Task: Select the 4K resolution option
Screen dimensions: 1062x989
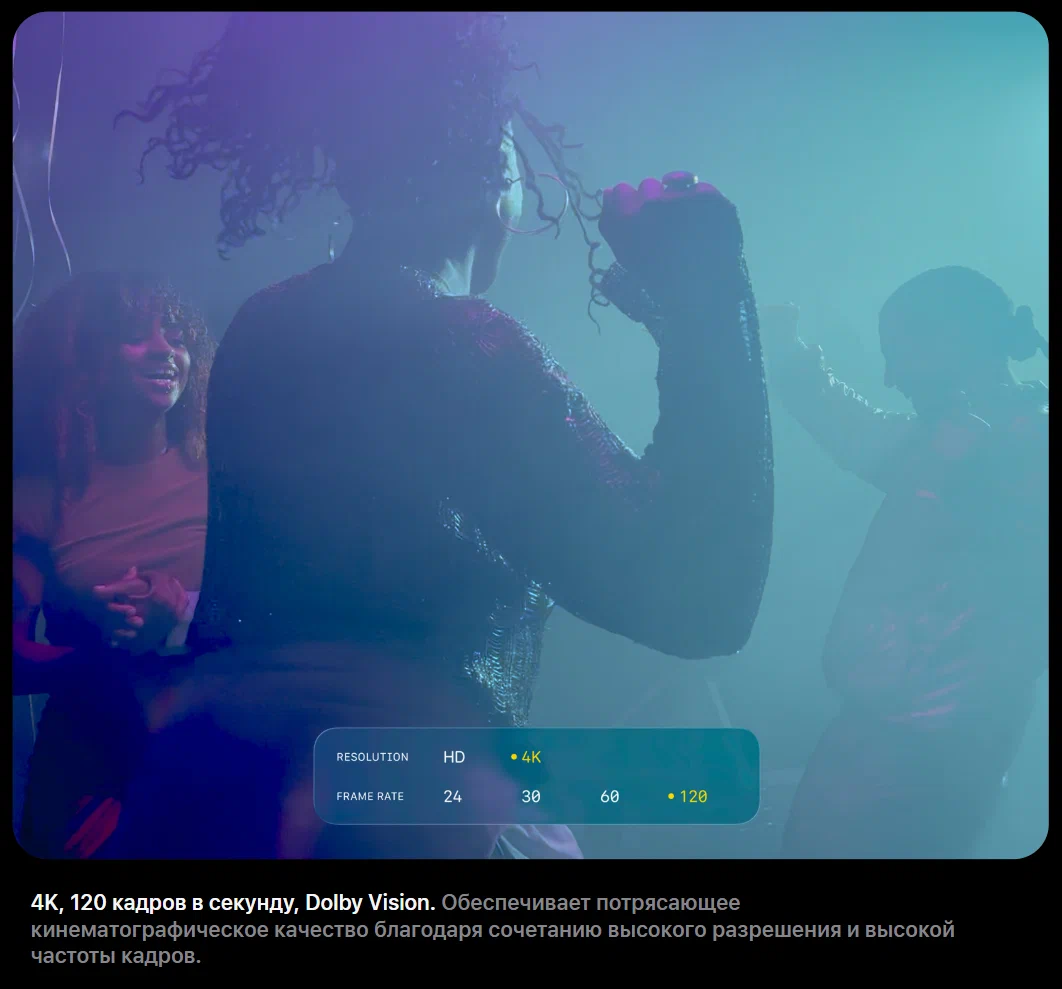Action: (x=531, y=757)
